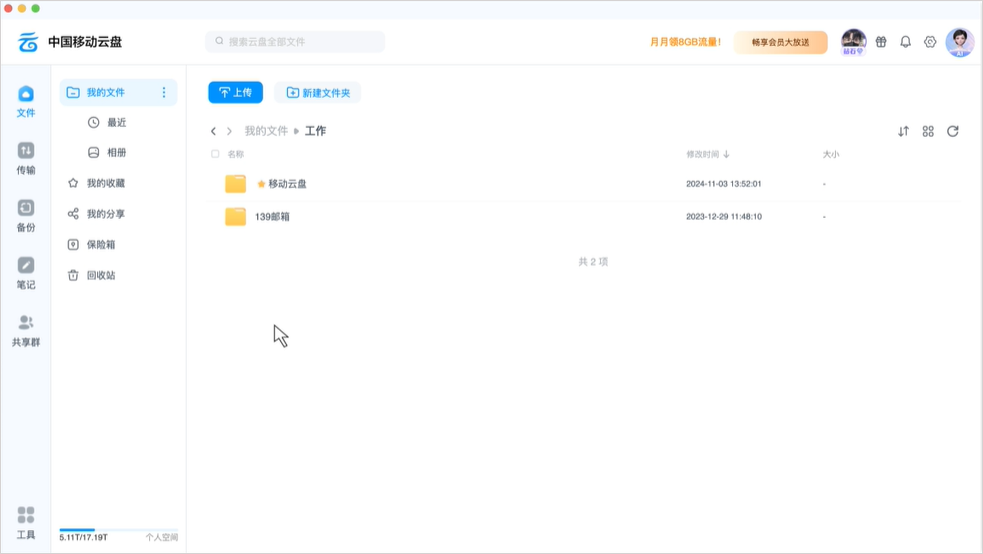
Task: Open settings via the gear icon
Action: point(930,42)
